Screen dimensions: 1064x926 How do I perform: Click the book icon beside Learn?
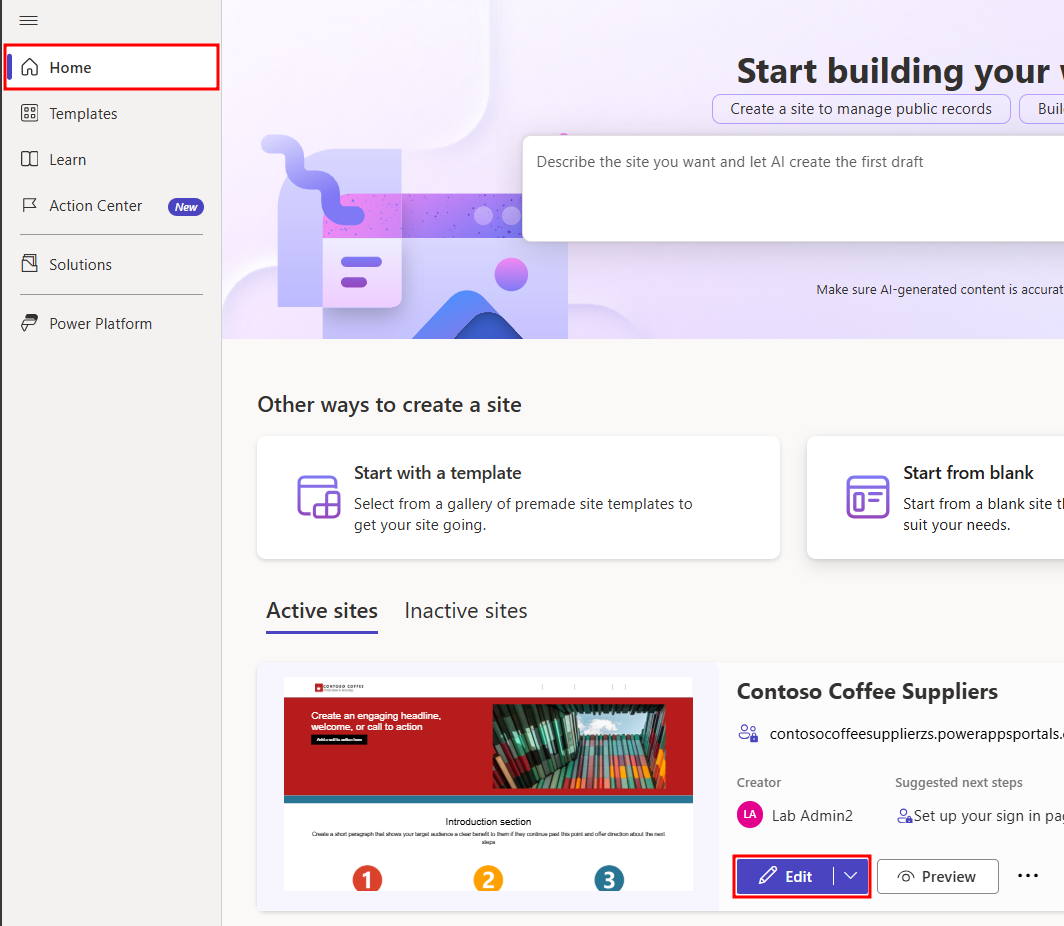pyautogui.click(x=29, y=159)
